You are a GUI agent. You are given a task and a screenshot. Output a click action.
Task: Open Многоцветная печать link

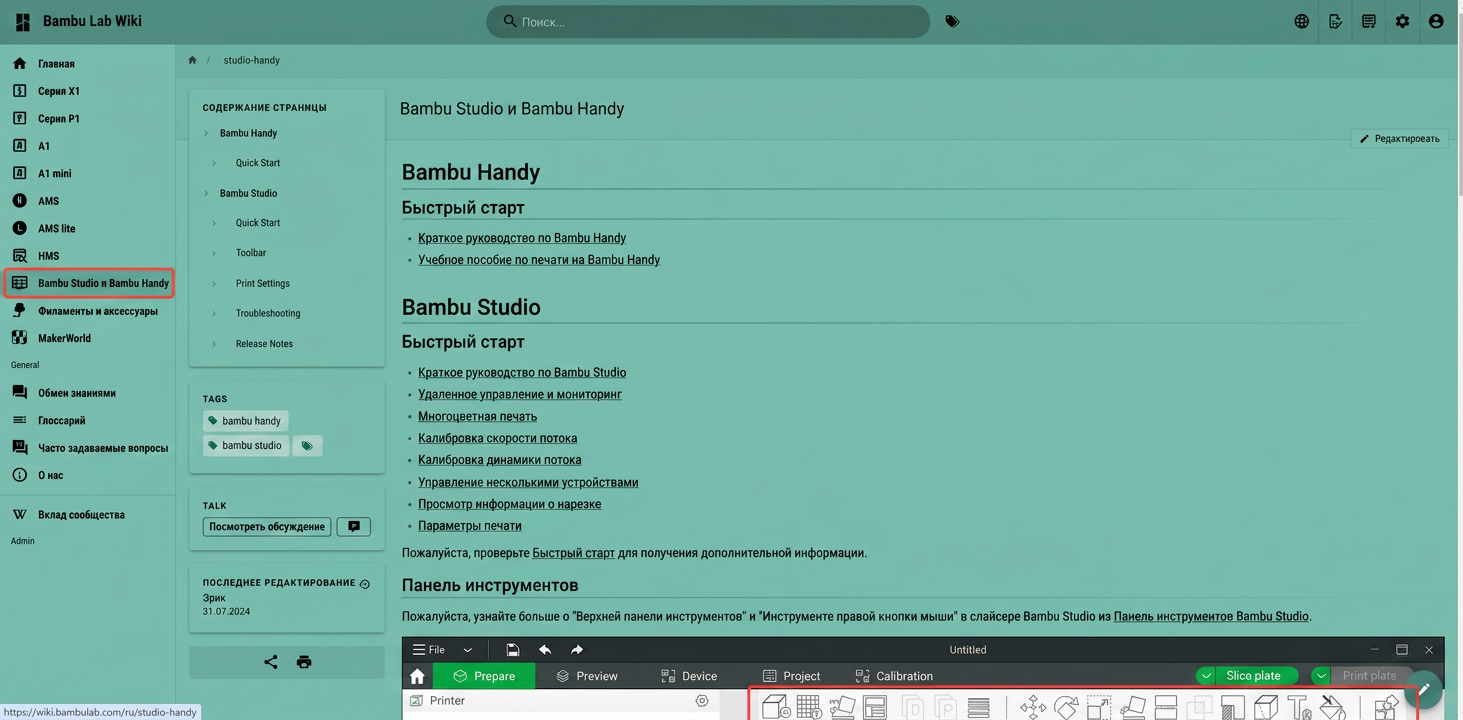pos(477,417)
